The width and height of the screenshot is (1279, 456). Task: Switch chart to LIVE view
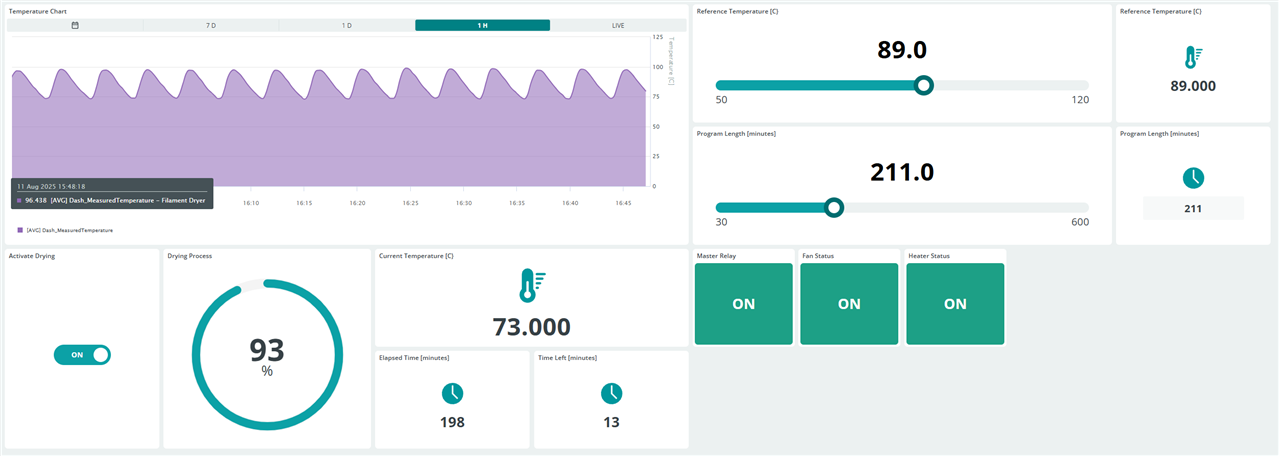click(618, 25)
